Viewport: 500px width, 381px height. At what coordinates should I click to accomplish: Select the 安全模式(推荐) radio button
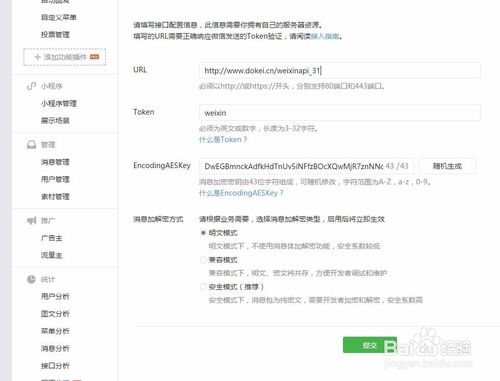pos(203,287)
